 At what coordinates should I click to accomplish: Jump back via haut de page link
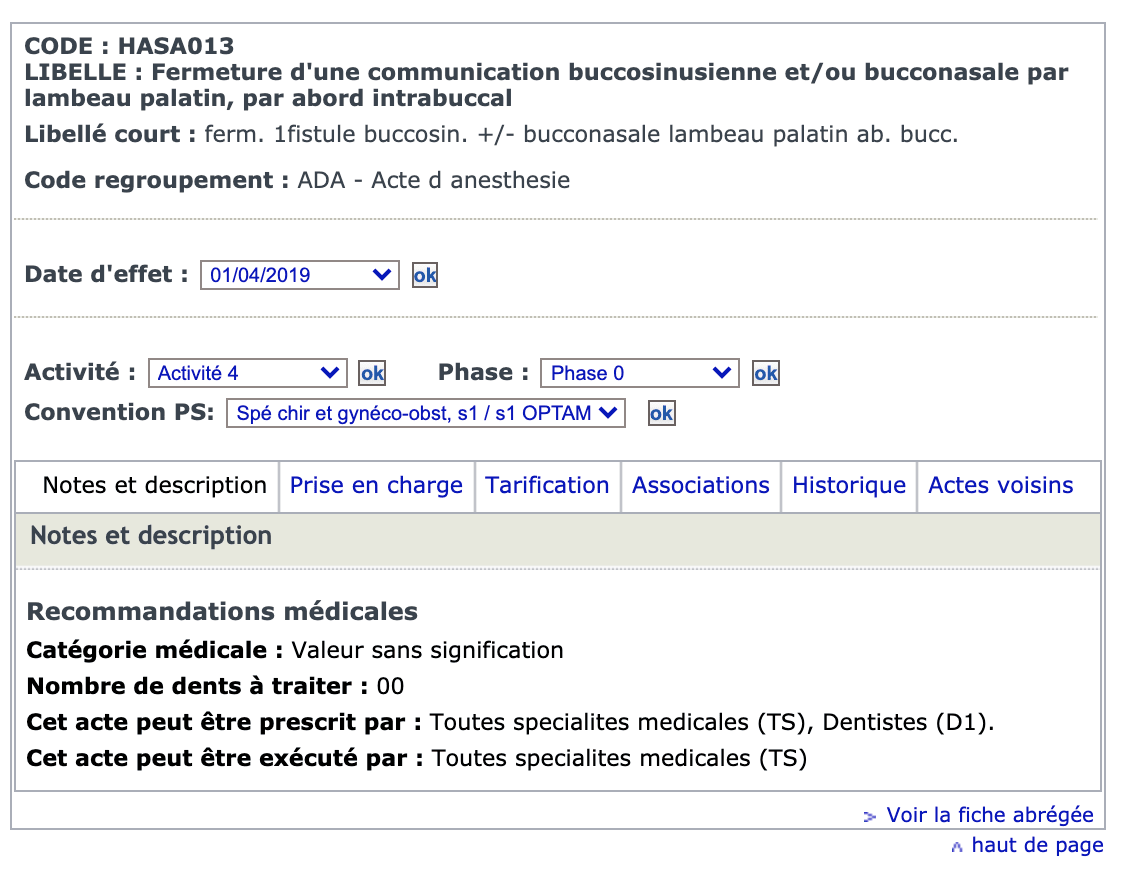[1037, 846]
